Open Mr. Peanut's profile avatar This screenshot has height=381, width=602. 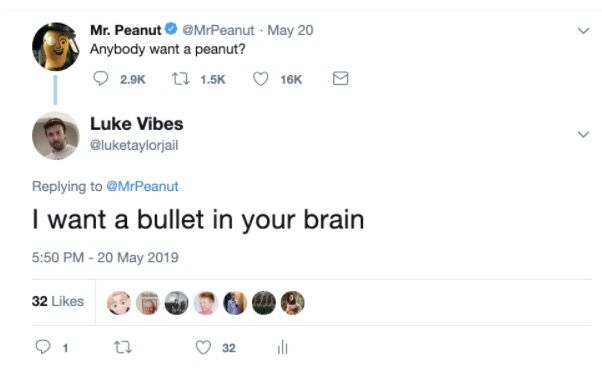56,46
